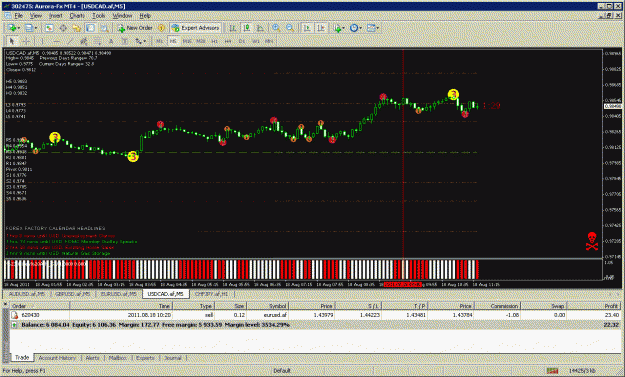This screenshot has height=377, width=625.
Task: Open the Strategy Tester icon
Action: [104, 28]
